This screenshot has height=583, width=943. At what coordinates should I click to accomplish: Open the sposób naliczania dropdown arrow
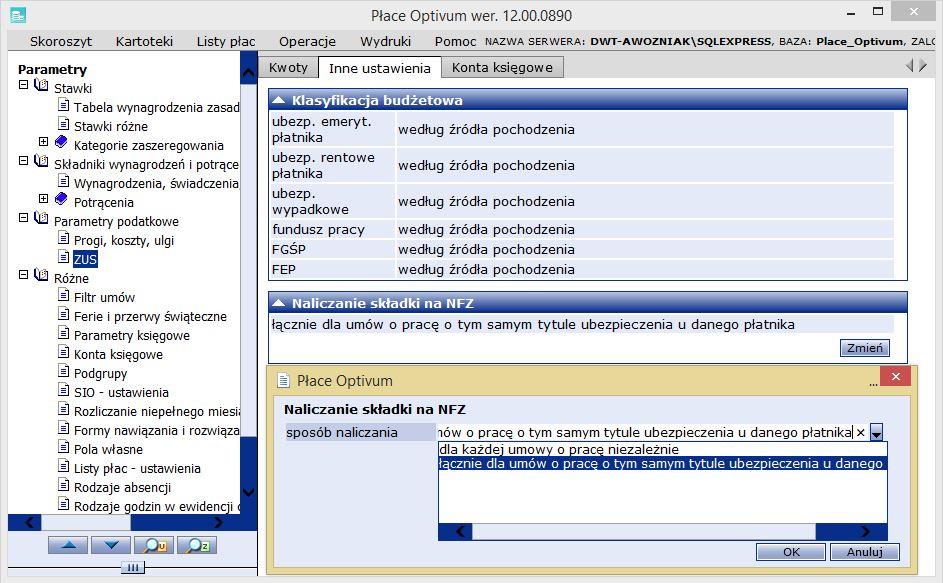[877, 432]
